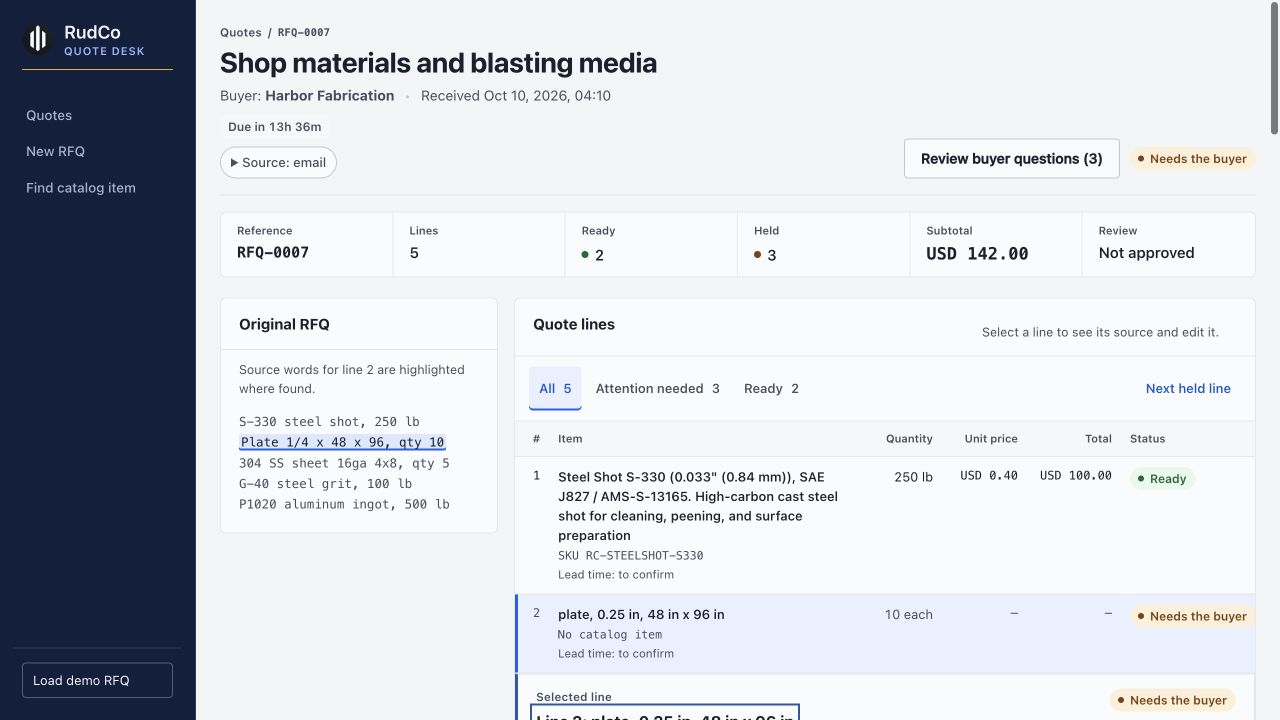
Task: Switch to Attention needed 3 tab
Action: [x=657, y=388]
